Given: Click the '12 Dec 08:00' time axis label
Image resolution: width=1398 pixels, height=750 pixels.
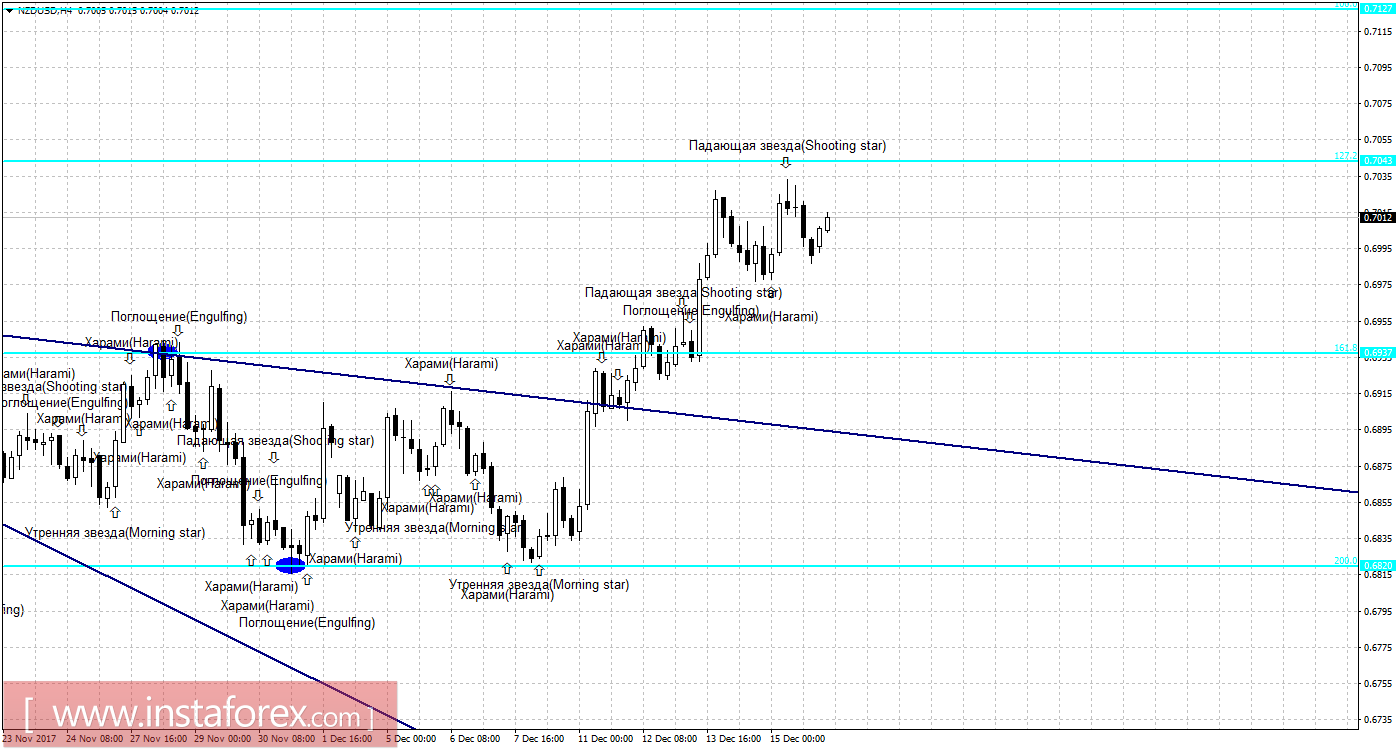Looking at the screenshot, I should [x=669, y=739].
